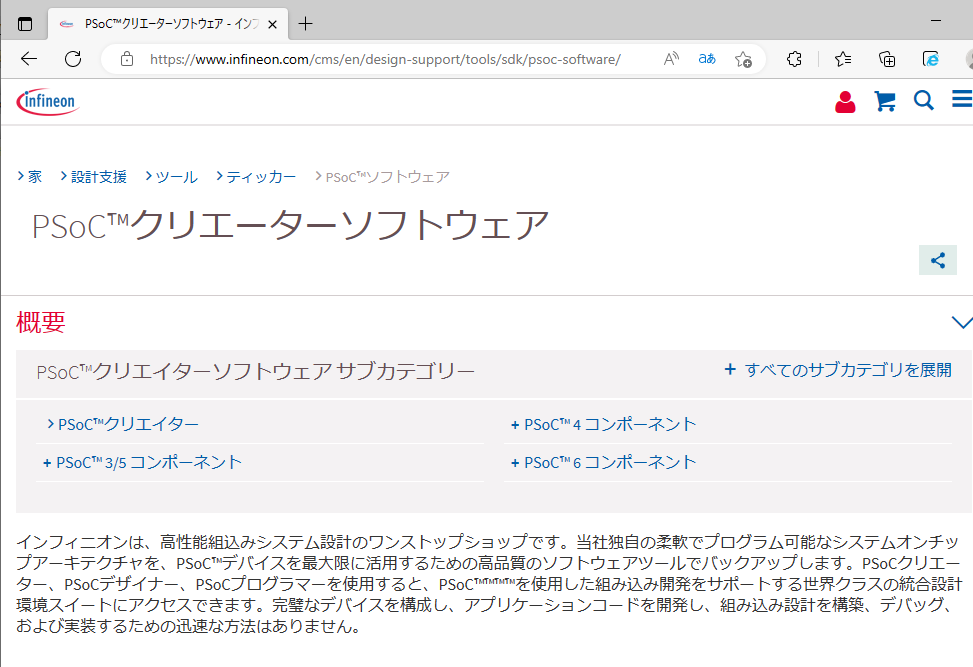Open the tab actions menu icon
This screenshot has height=667, width=973.
25,24
